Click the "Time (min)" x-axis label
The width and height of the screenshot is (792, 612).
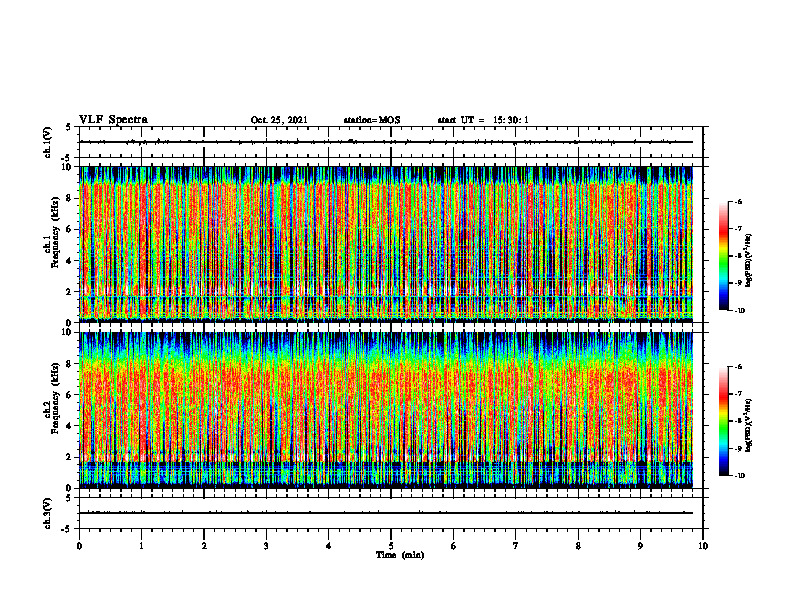pyautogui.click(x=400, y=555)
